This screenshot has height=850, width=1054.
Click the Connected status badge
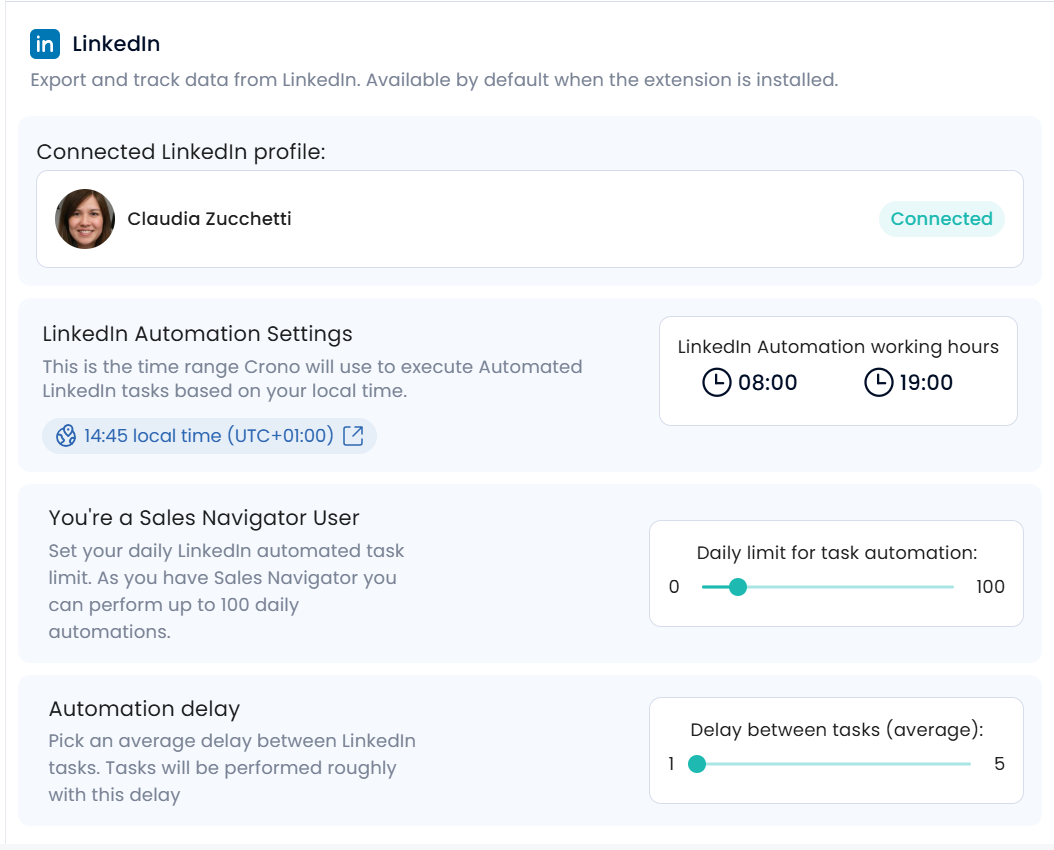tap(941, 219)
